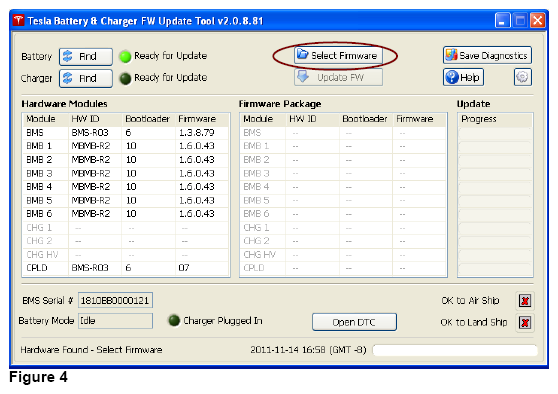Screen dimensions: 558x394
Task: Click the red X beside OK to Air Ship
Action: coord(525,301)
